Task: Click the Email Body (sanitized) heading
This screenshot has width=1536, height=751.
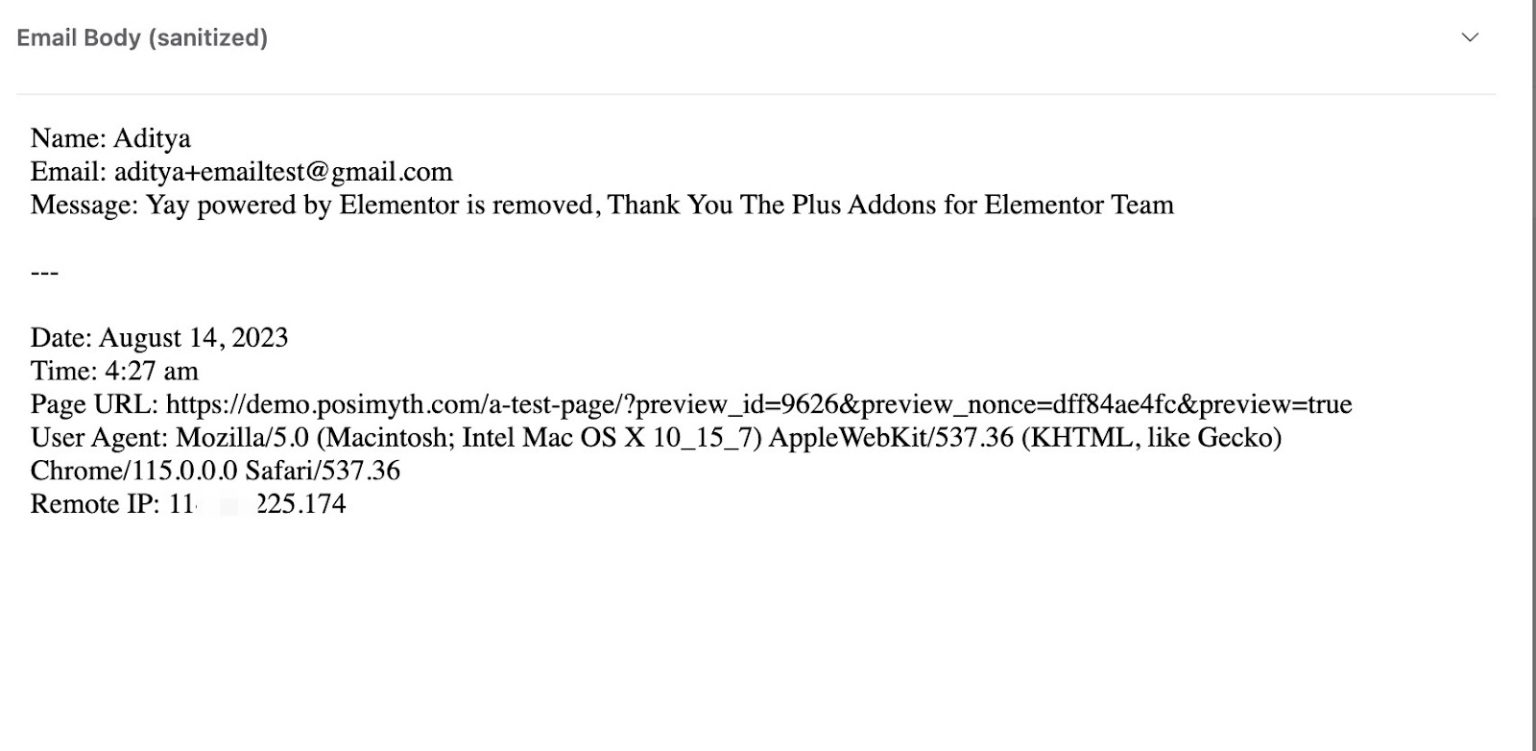Action: click(142, 38)
